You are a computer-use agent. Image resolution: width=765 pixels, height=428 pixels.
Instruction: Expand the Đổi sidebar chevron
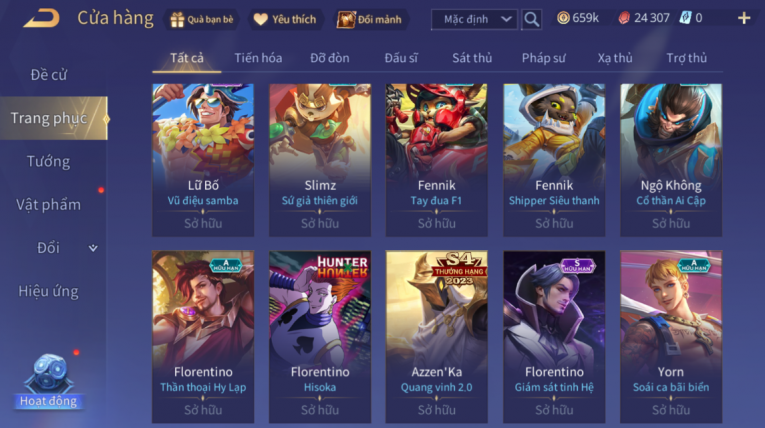[93, 248]
